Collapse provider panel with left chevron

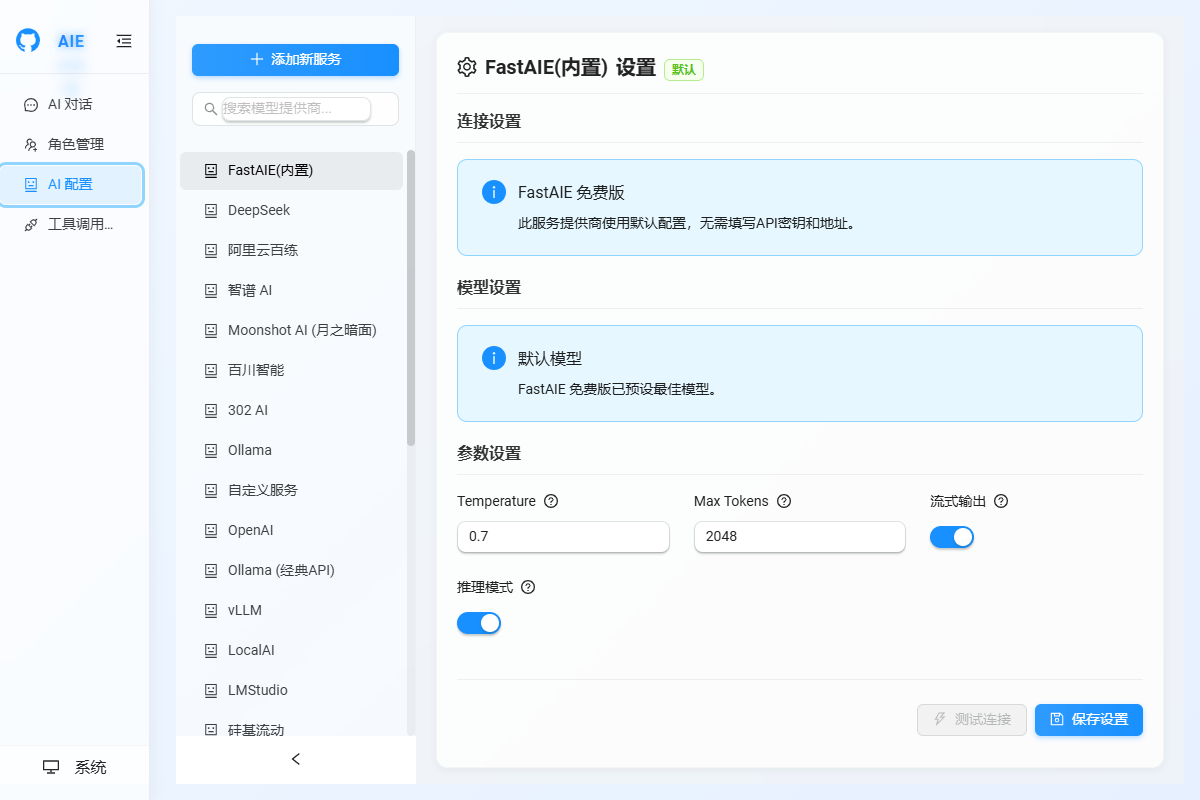pyautogui.click(x=296, y=759)
